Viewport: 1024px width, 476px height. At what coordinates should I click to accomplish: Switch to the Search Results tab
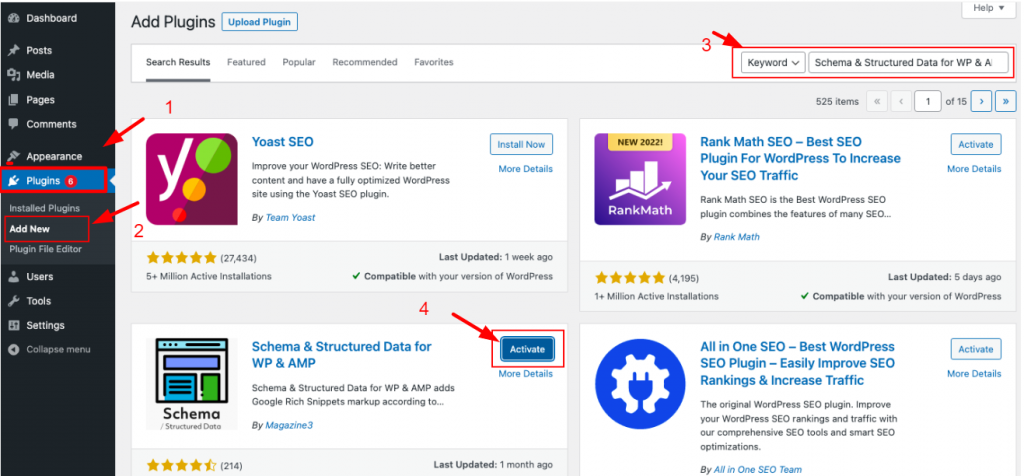pyautogui.click(x=178, y=63)
